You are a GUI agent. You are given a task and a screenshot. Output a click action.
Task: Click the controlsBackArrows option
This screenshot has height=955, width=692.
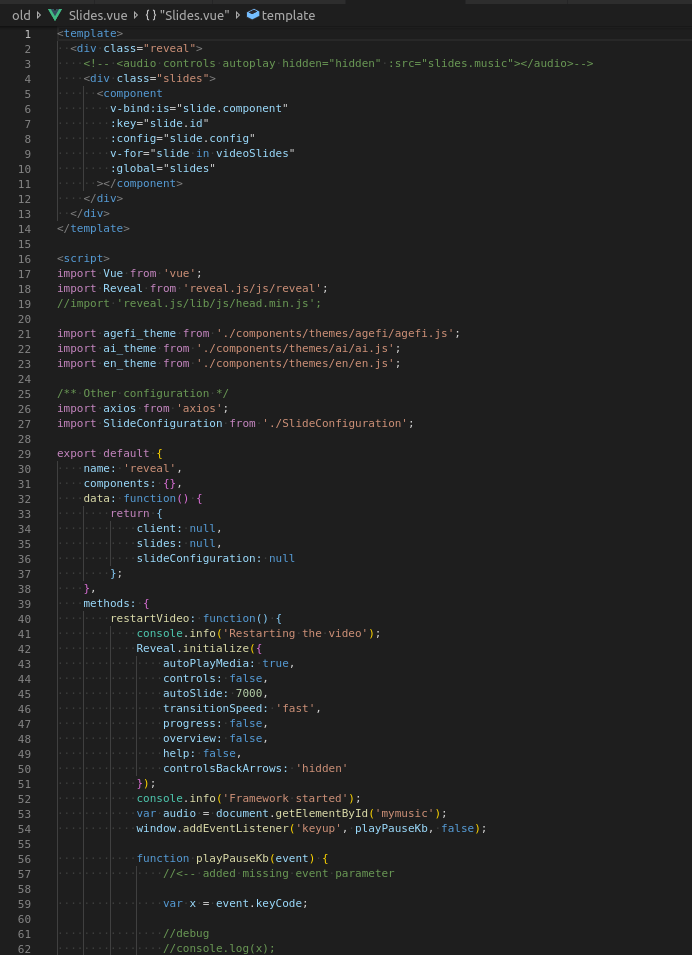[222, 768]
